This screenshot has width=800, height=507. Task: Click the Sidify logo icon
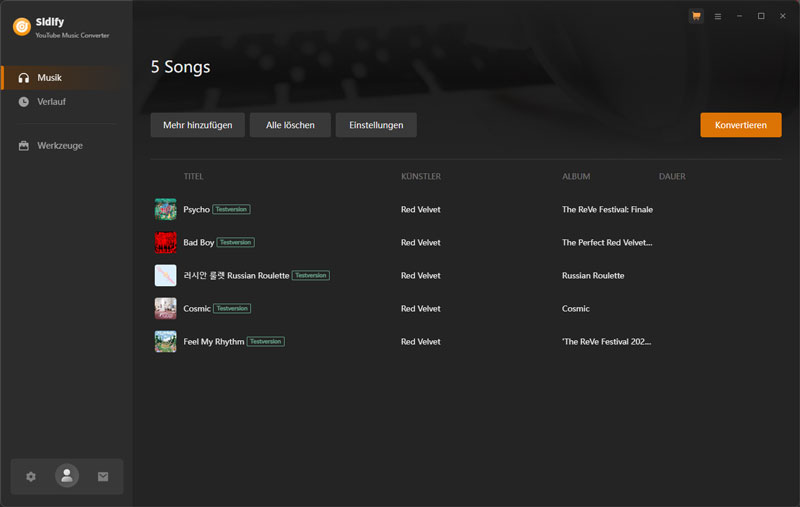[x=20, y=27]
